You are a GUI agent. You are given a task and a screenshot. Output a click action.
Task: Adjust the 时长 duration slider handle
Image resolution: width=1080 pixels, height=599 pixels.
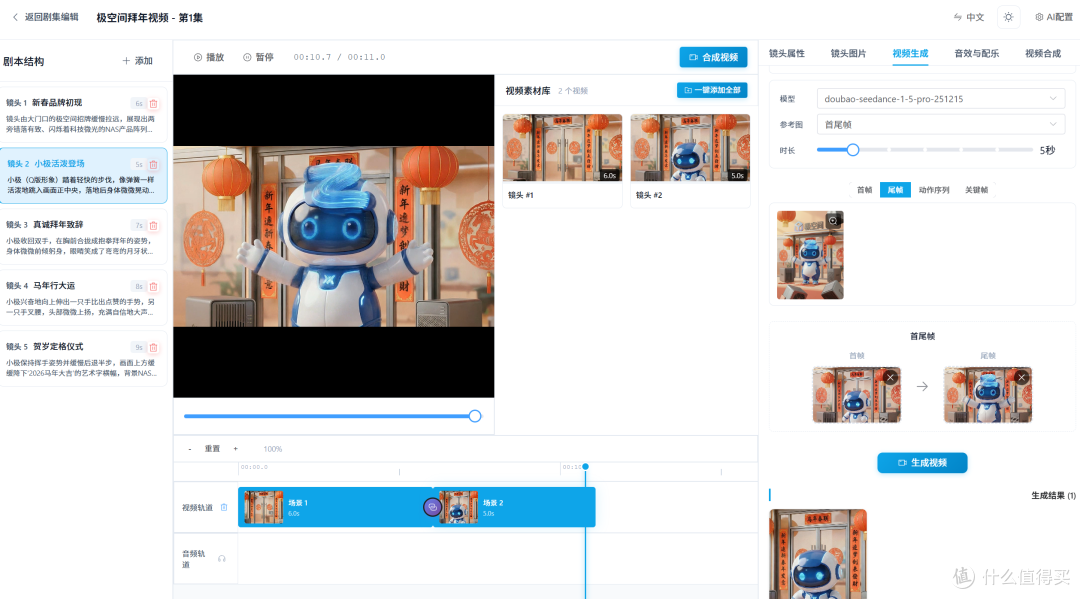click(x=853, y=149)
